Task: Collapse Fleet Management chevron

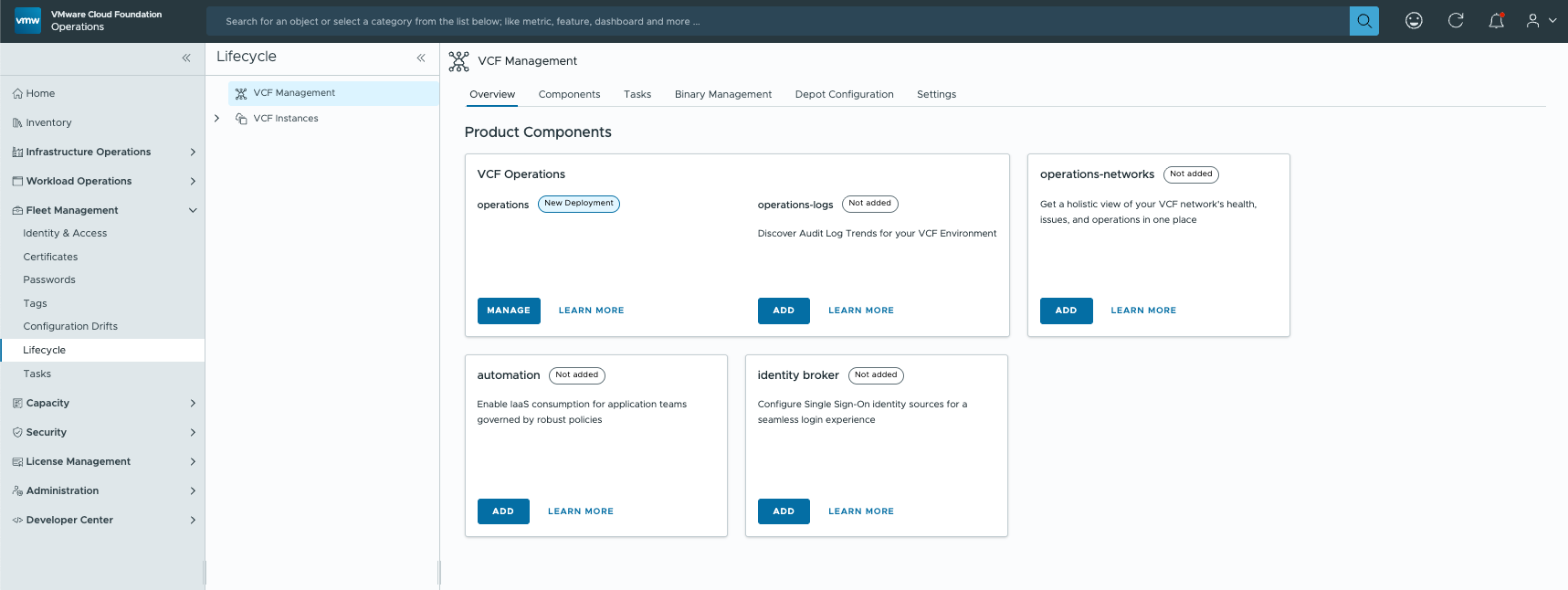Action: coord(193,210)
